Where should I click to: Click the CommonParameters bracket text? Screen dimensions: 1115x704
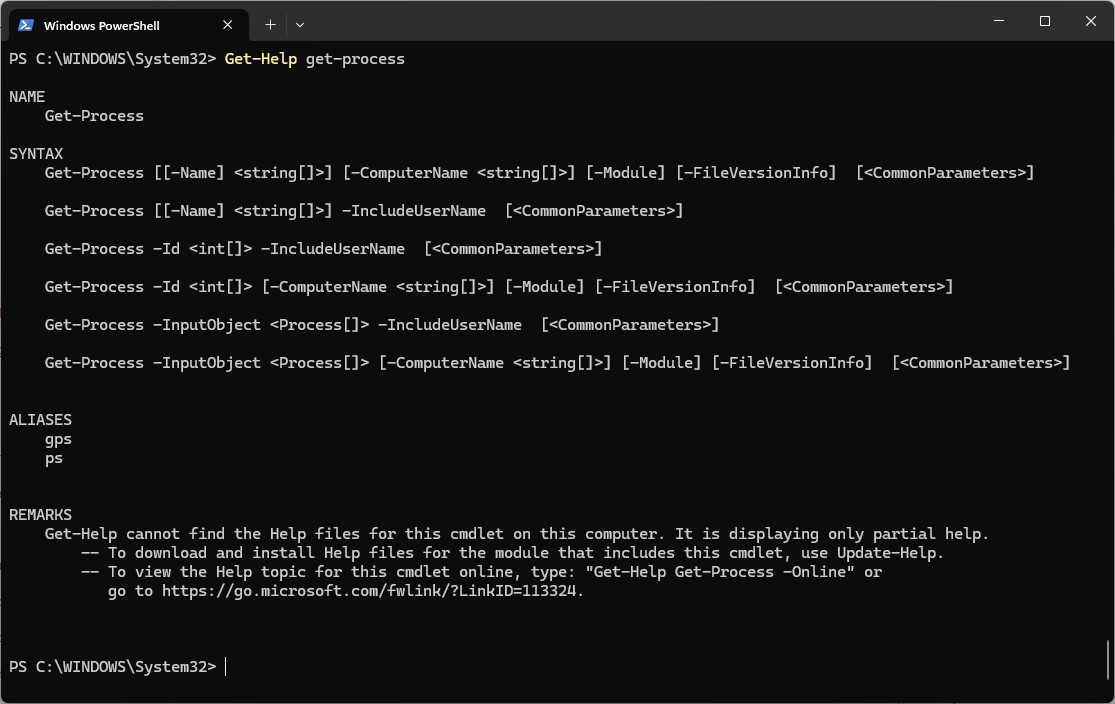tap(945, 172)
